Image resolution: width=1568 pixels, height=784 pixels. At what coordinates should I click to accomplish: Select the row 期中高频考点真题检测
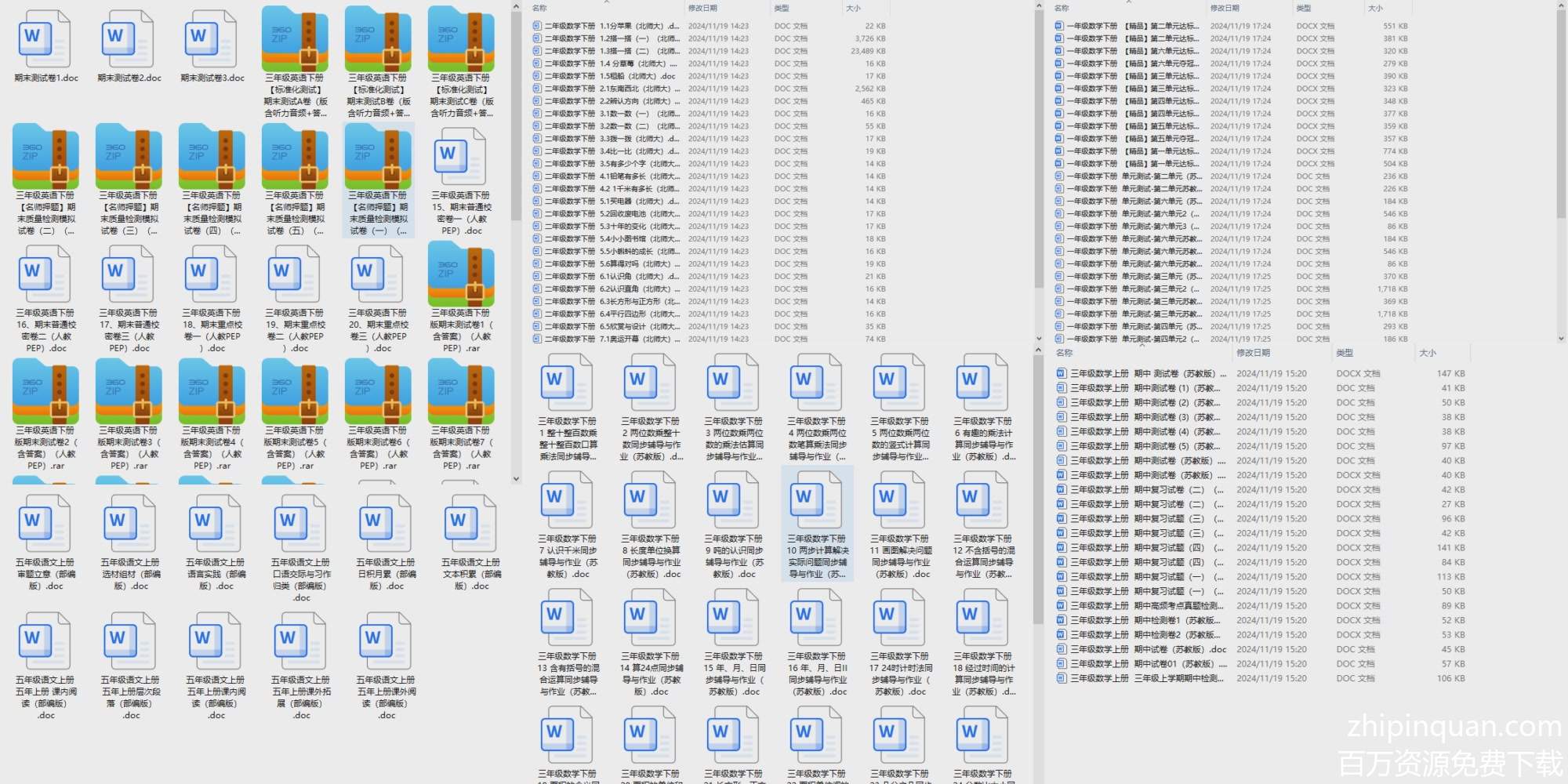click(1260, 606)
